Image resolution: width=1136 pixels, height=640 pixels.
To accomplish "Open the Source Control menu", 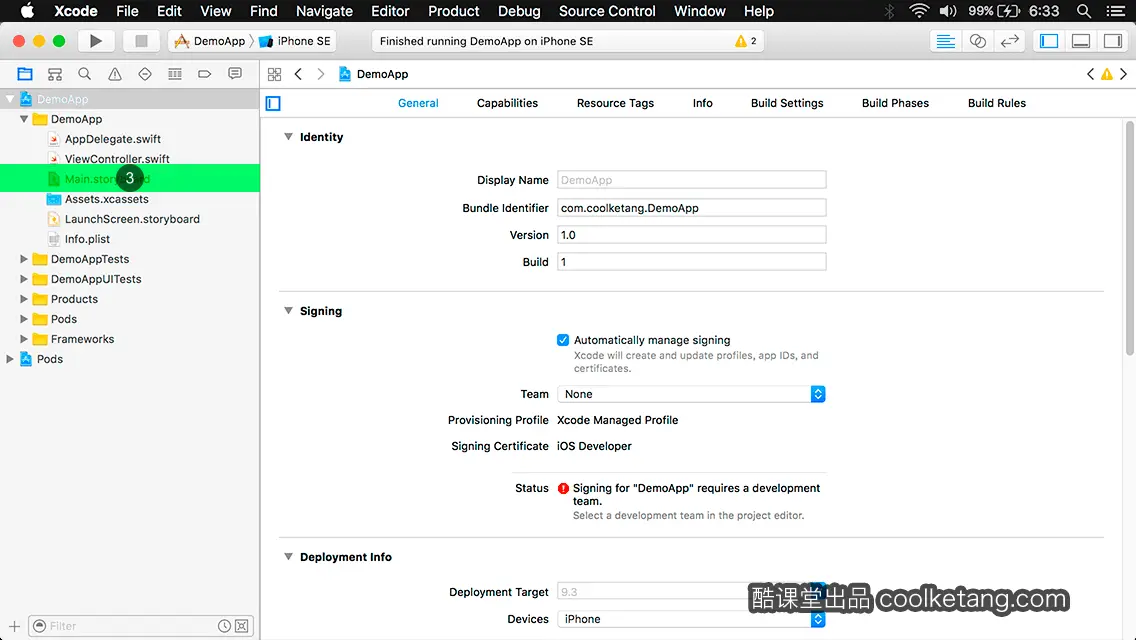I will tap(606, 11).
